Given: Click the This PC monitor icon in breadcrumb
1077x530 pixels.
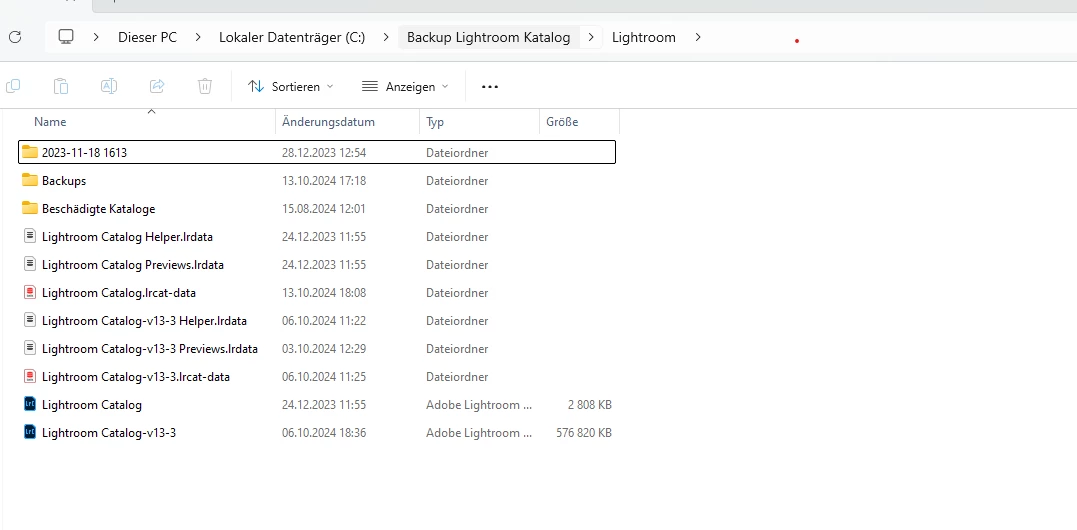Looking at the screenshot, I should click(x=66, y=37).
